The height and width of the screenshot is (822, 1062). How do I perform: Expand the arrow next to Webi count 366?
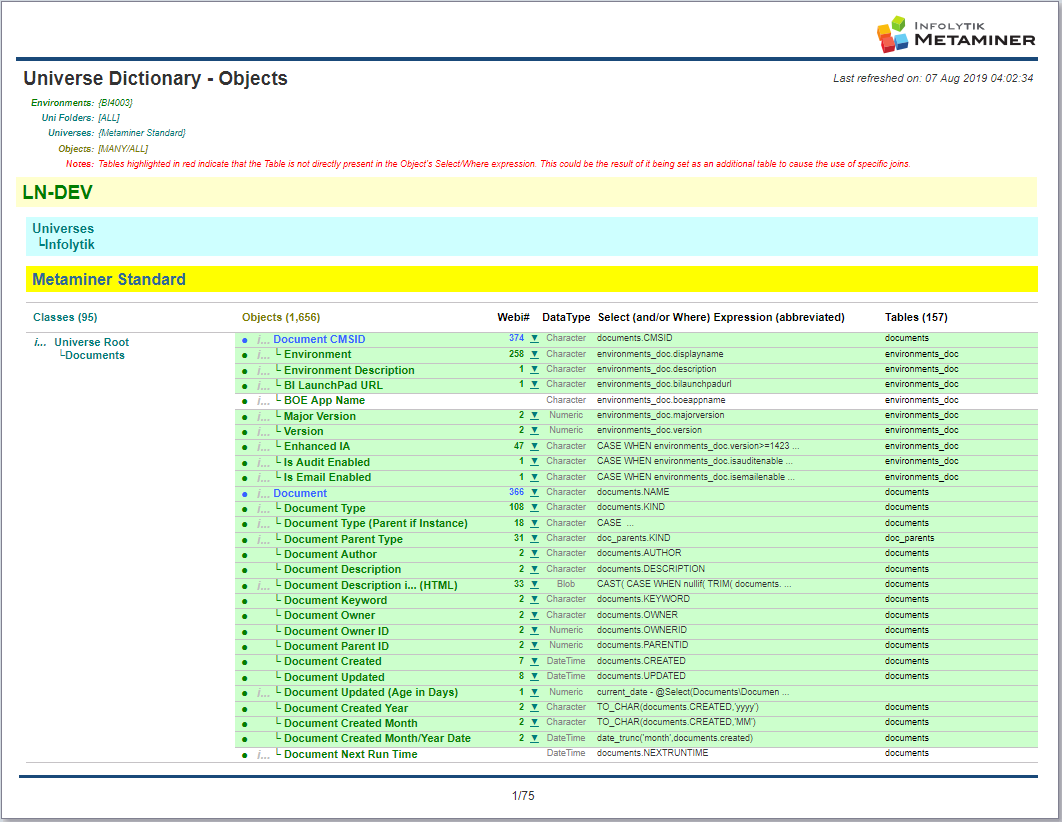[534, 492]
